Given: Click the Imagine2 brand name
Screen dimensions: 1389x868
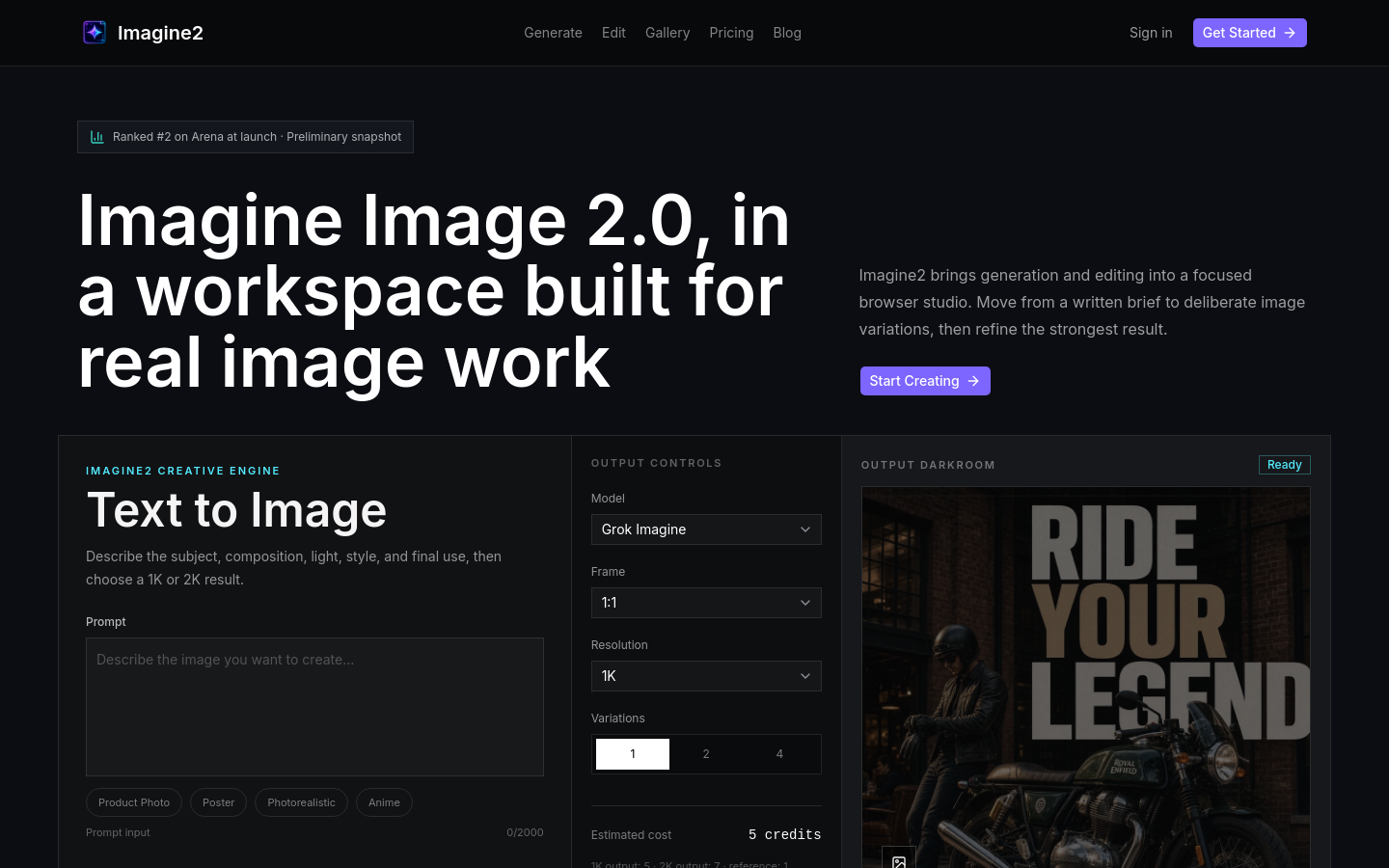Looking at the screenshot, I should click(160, 33).
